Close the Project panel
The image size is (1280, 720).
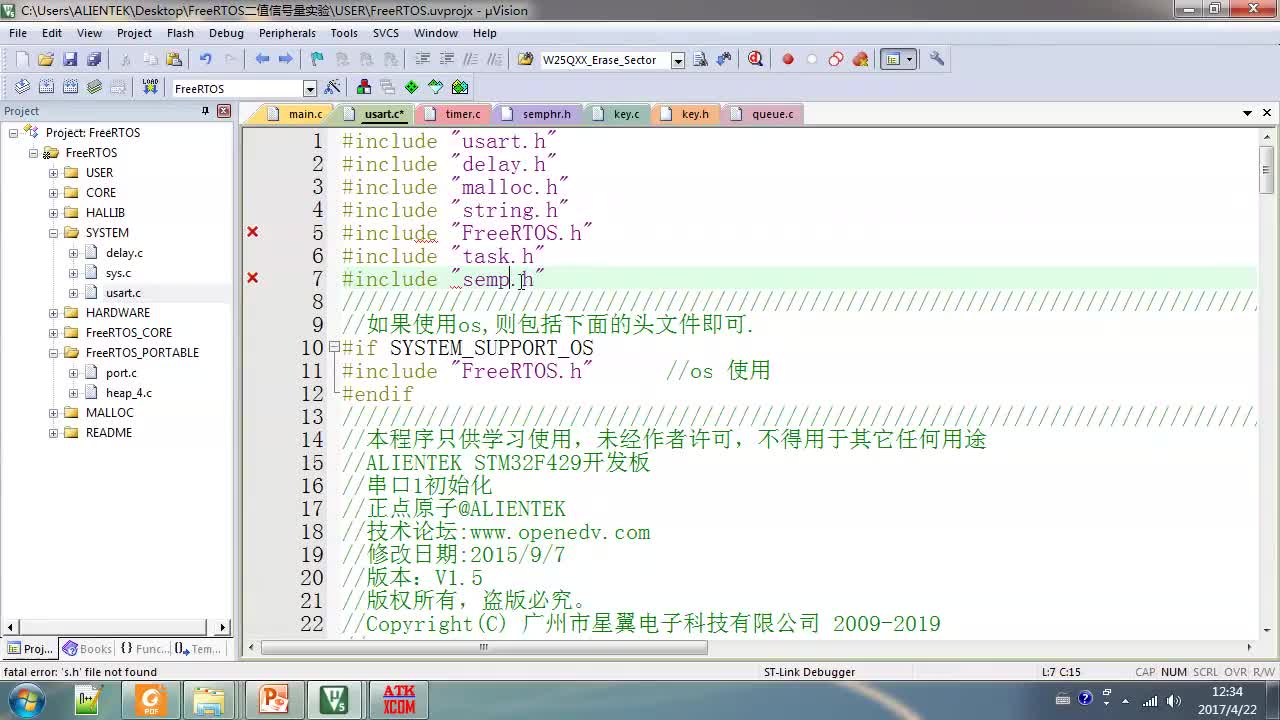pyautogui.click(x=224, y=111)
